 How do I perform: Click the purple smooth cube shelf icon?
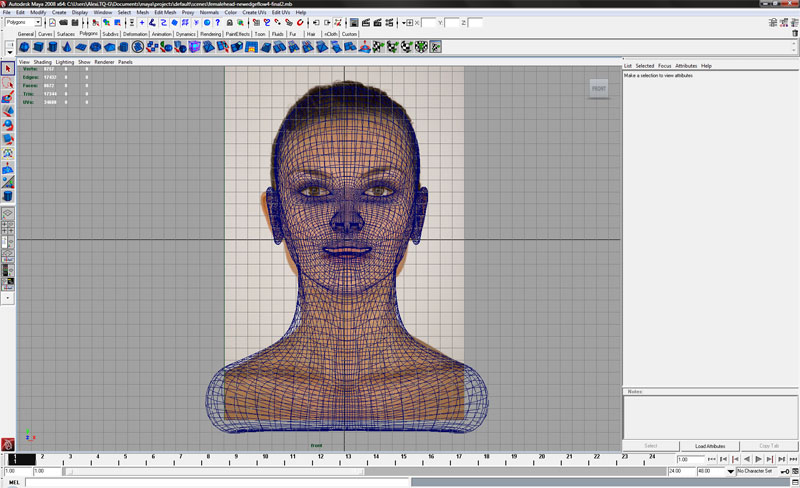click(x=194, y=47)
